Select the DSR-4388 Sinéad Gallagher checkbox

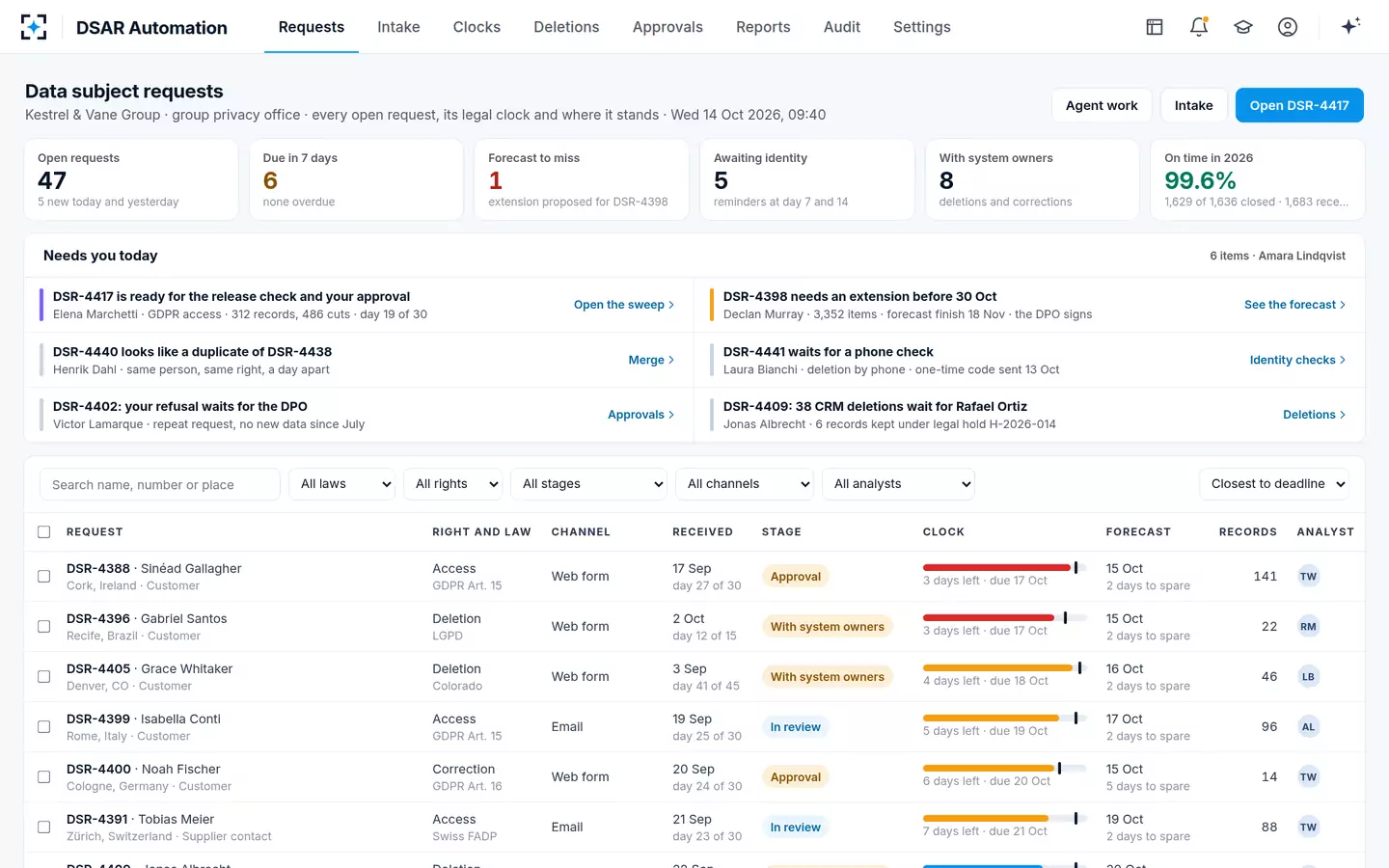tap(43, 577)
